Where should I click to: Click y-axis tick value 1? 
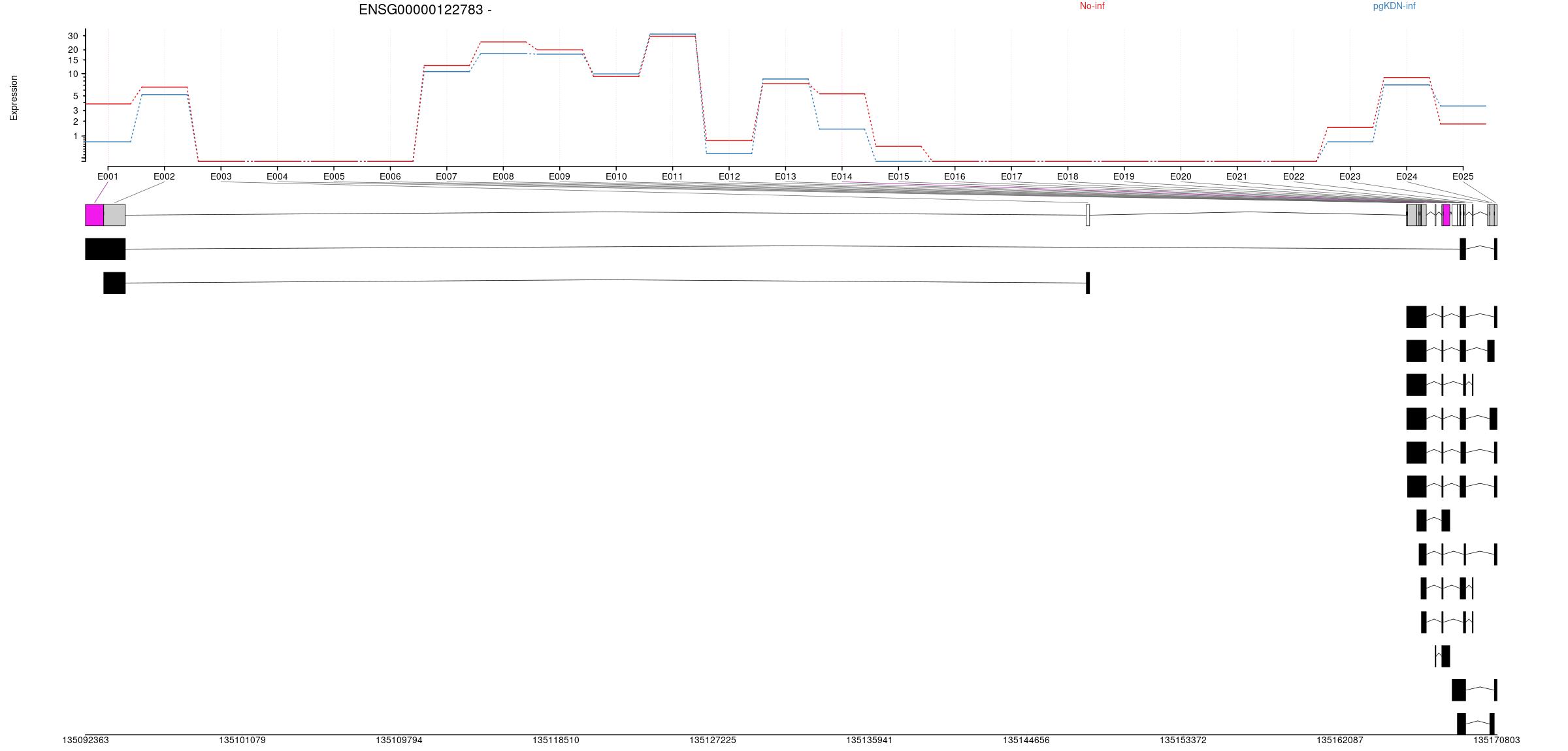tap(76, 136)
